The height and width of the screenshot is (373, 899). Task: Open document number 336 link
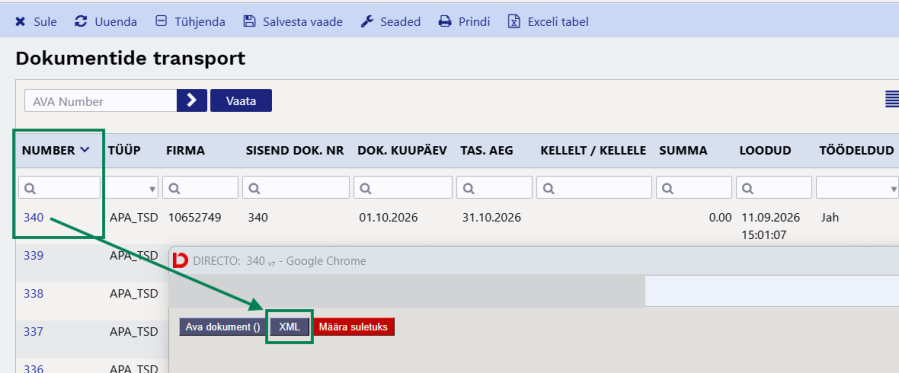33,368
